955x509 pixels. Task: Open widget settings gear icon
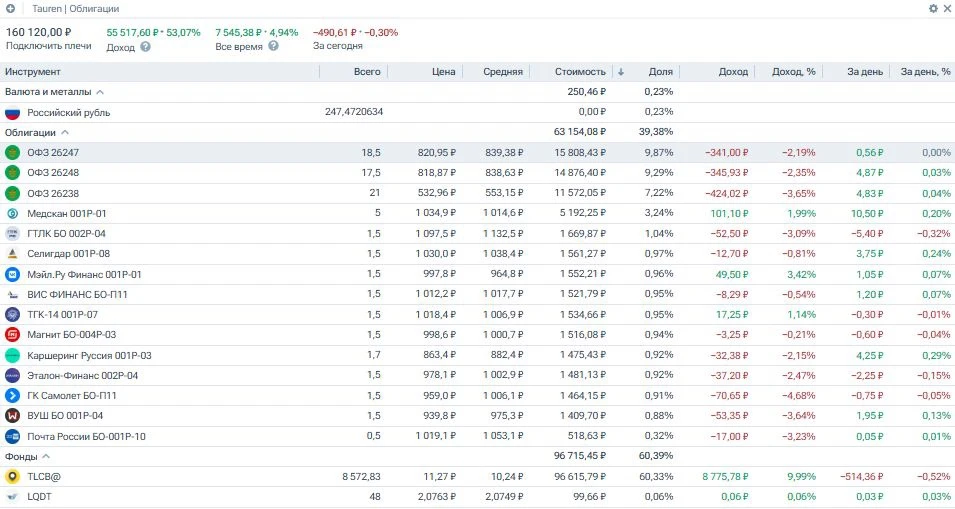[933, 9]
